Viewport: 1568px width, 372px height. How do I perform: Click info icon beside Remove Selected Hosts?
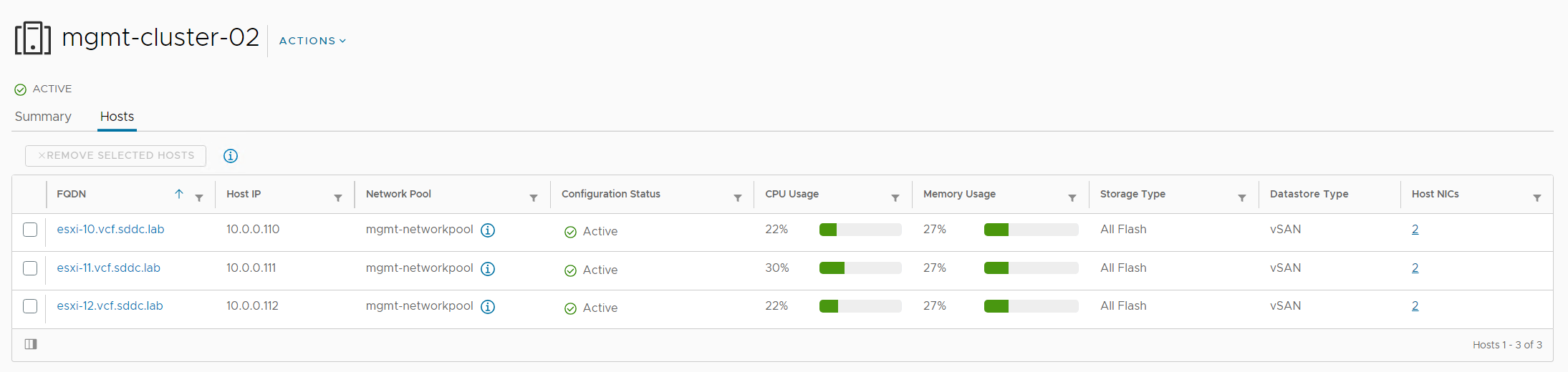pos(231,156)
